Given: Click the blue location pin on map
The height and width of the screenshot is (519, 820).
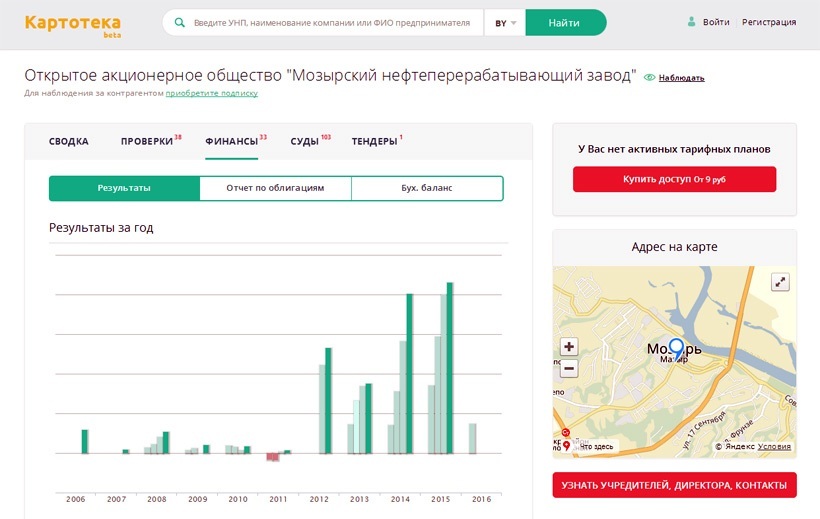Looking at the screenshot, I should click(x=675, y=348).
